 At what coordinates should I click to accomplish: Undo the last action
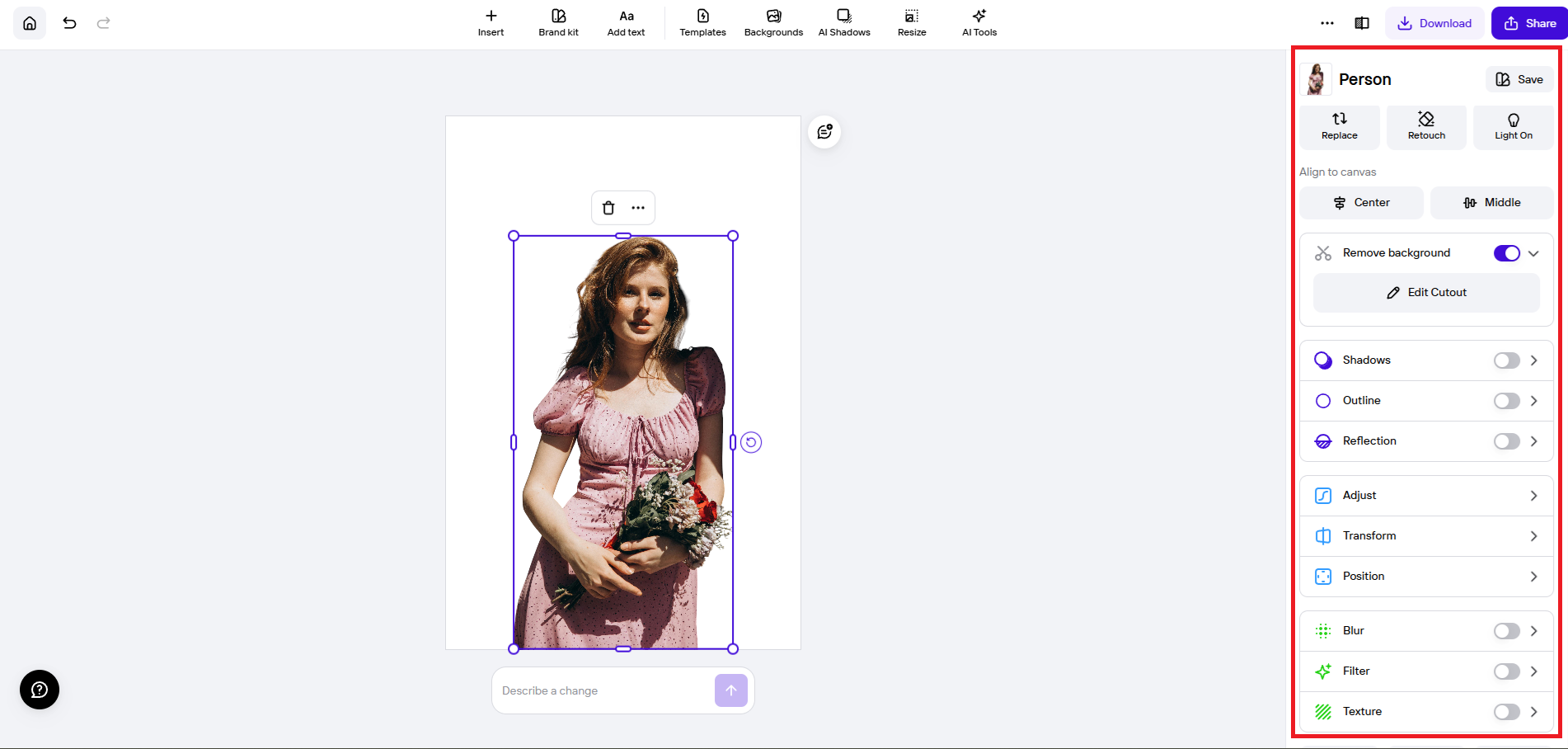point(70,23)
